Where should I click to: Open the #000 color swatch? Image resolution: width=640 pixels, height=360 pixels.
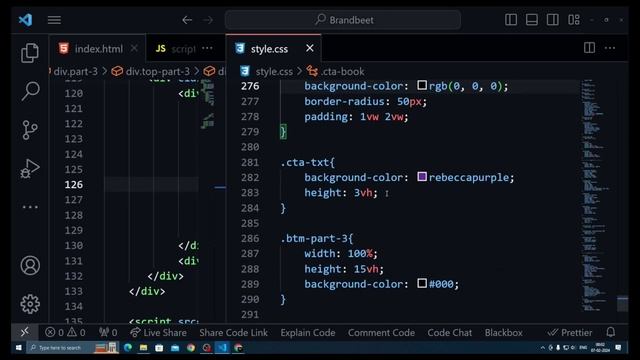pos(422,283)
